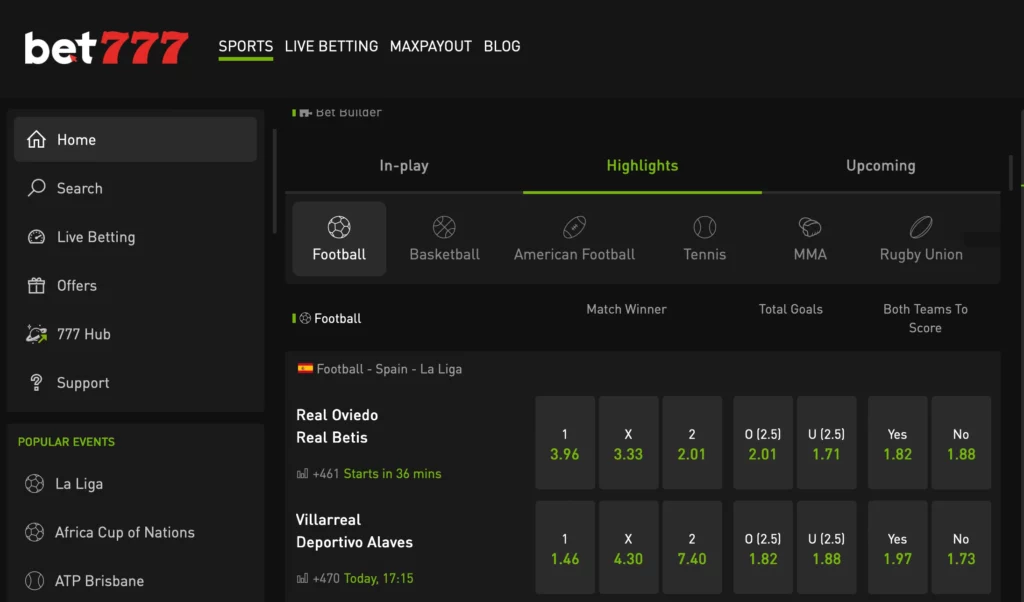
Task: Select both teams score Yes 1.82
Action: point(897,443)
